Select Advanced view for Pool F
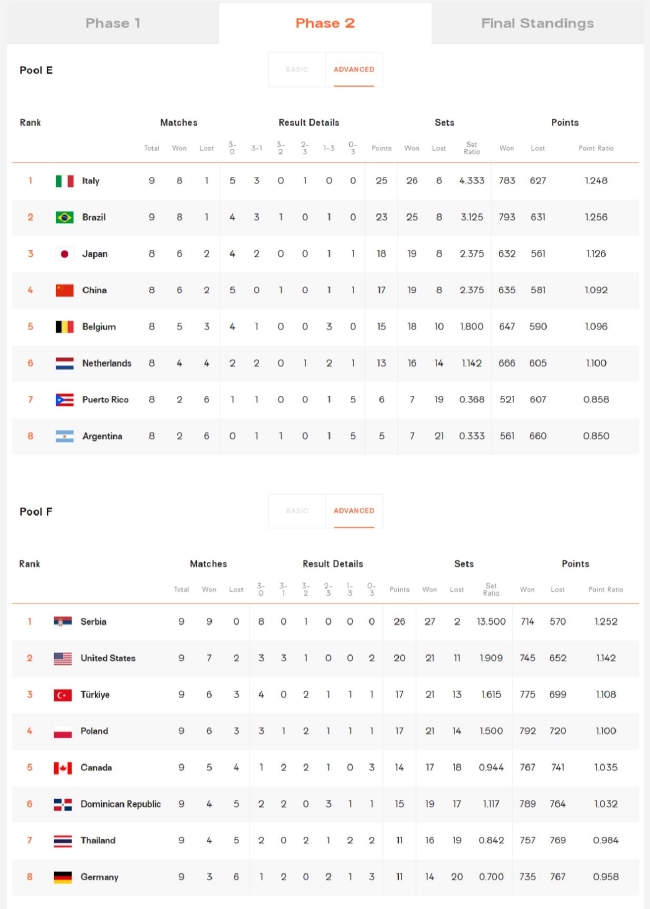This screenshot has width=650, height=909. 354,511
